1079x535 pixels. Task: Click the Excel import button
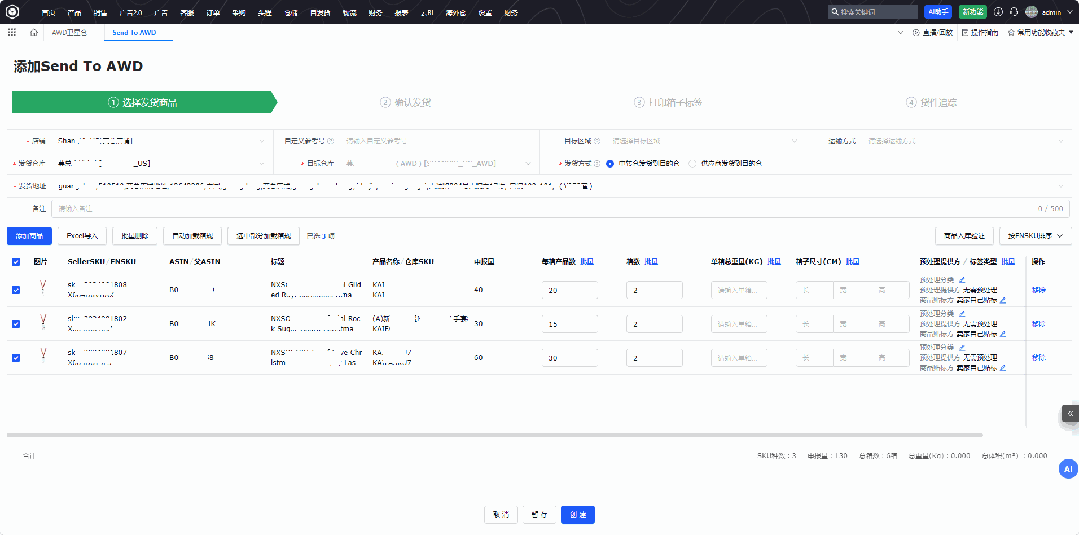tap(82, 236)
